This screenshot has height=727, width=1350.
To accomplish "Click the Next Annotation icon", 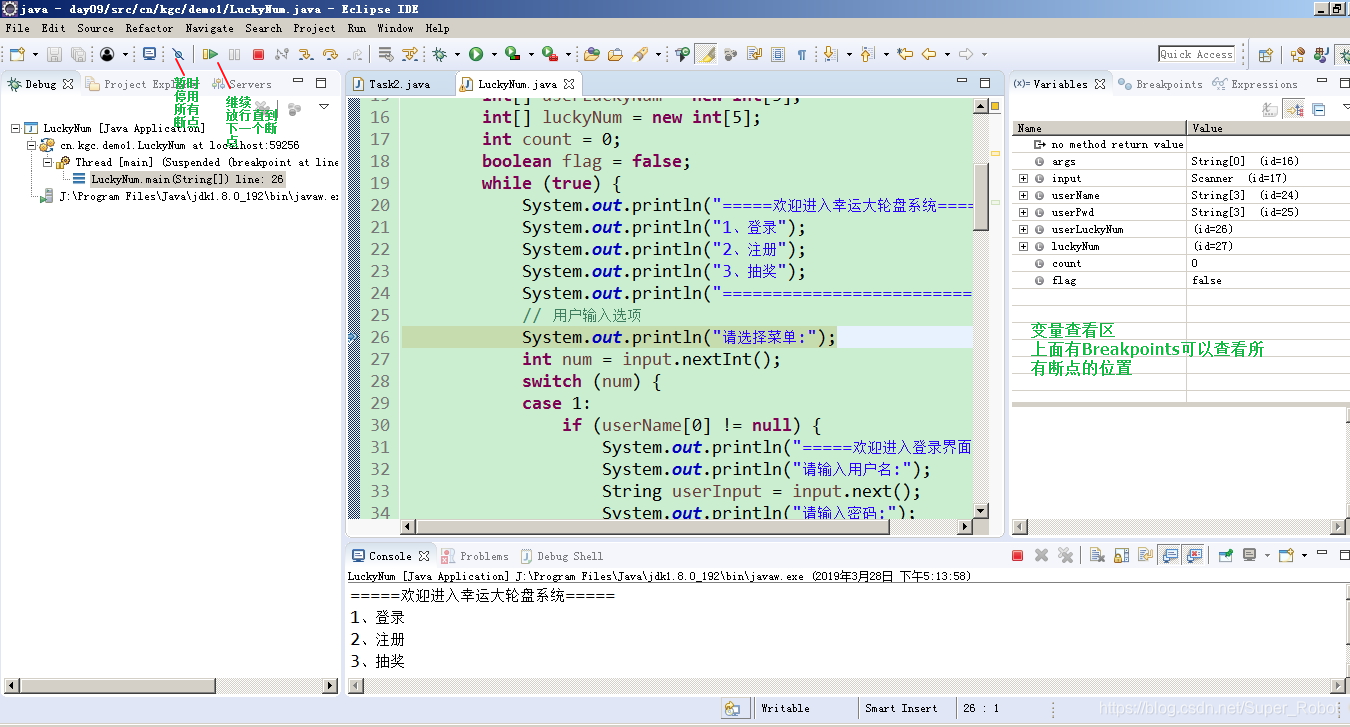I will tap(830, 54).
